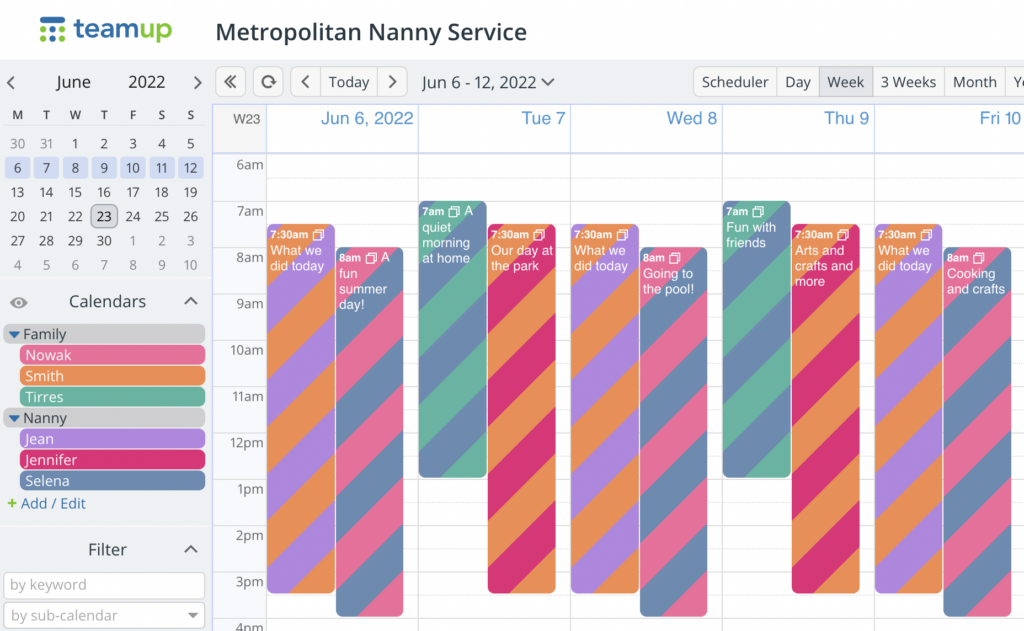This screenshot has width=1024, height=631.
Task: Click the June month label
Action: tap(73, 82)
